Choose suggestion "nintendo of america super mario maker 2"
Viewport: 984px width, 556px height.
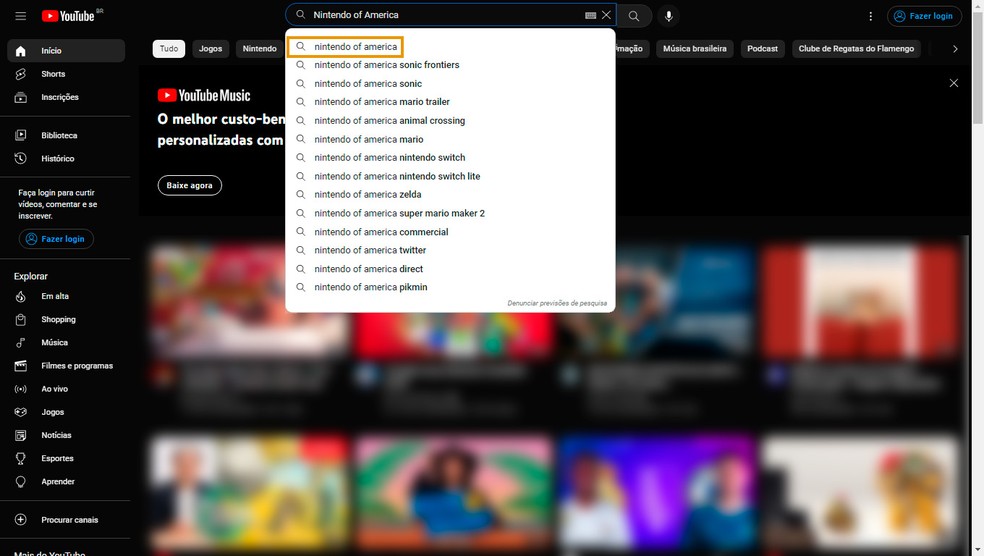[450, 213]
